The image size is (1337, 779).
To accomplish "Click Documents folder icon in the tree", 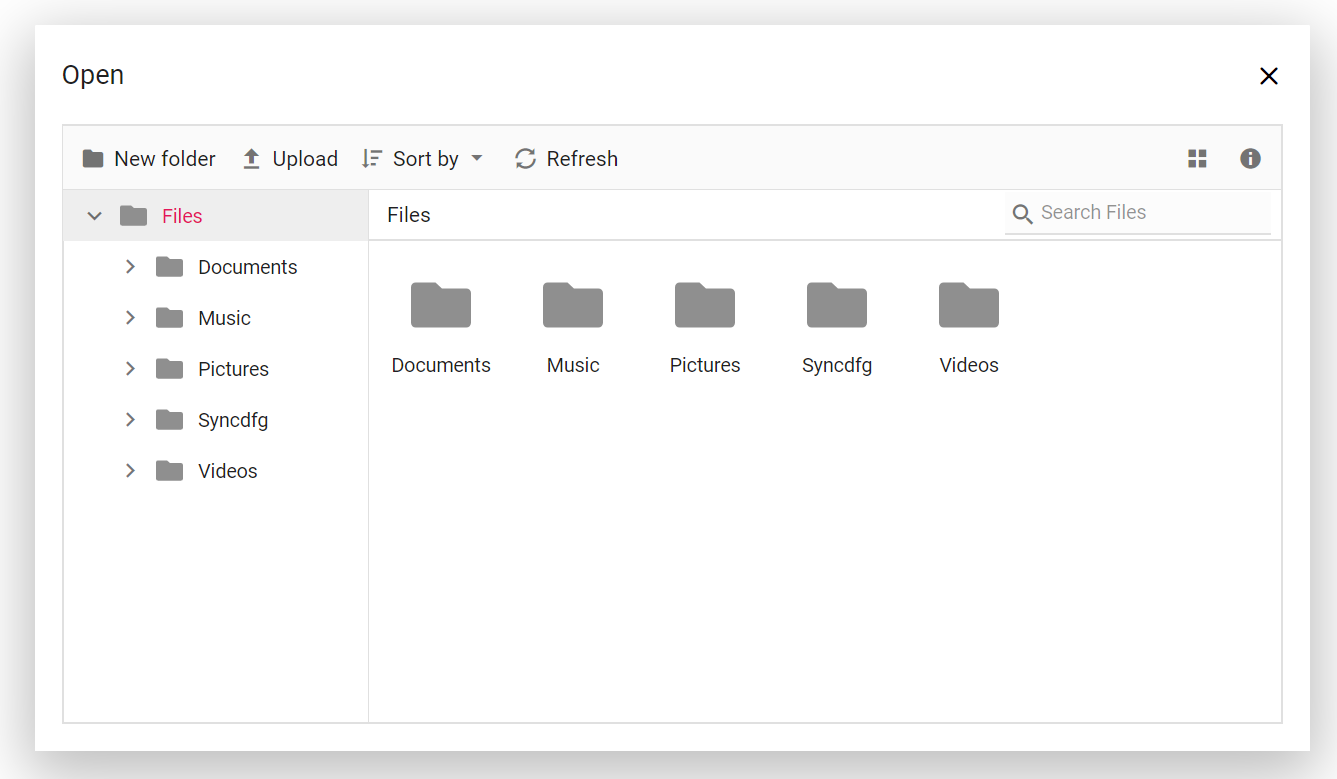I will pos(170,267).
